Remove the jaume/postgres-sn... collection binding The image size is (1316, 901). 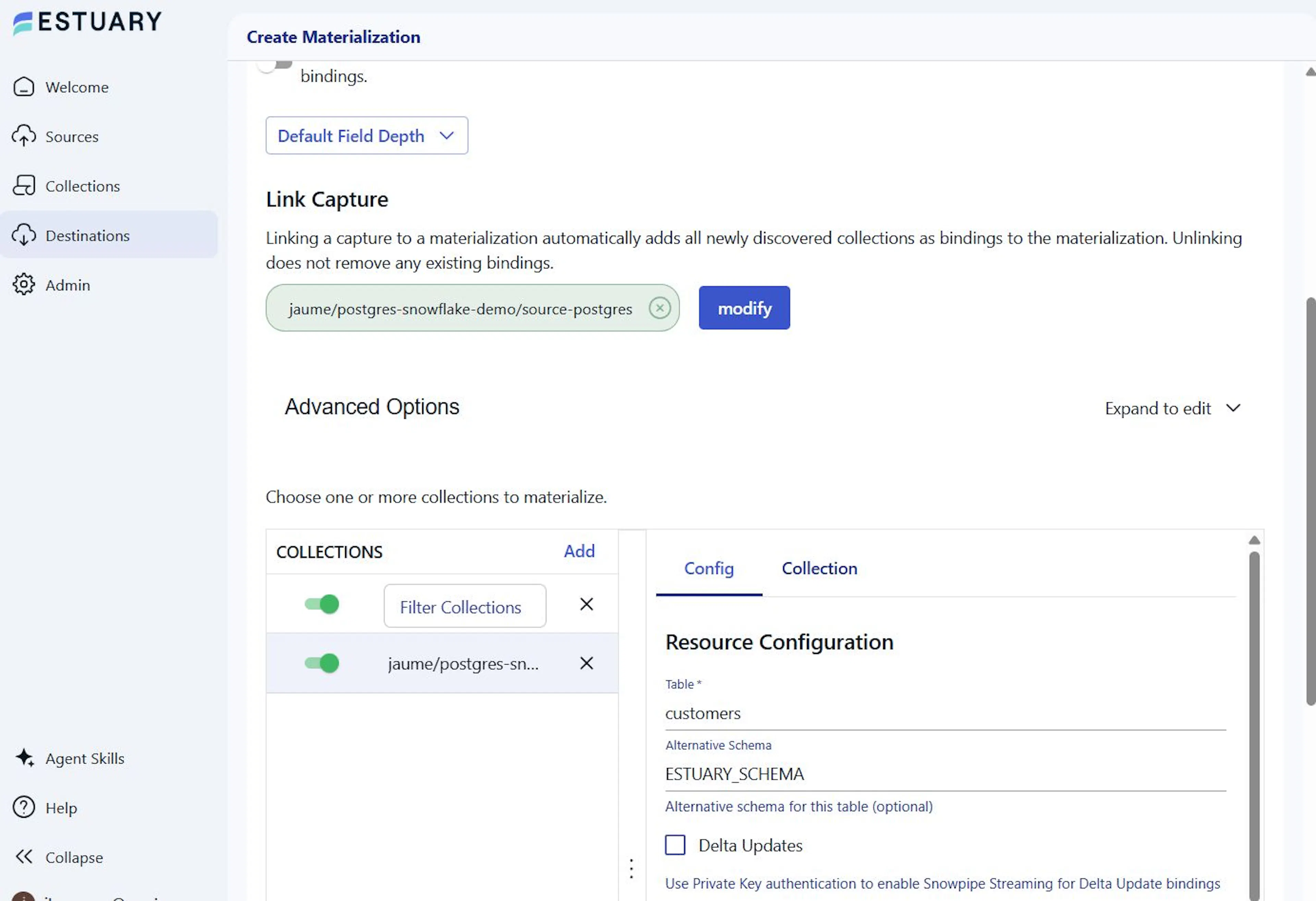(587, 663)
